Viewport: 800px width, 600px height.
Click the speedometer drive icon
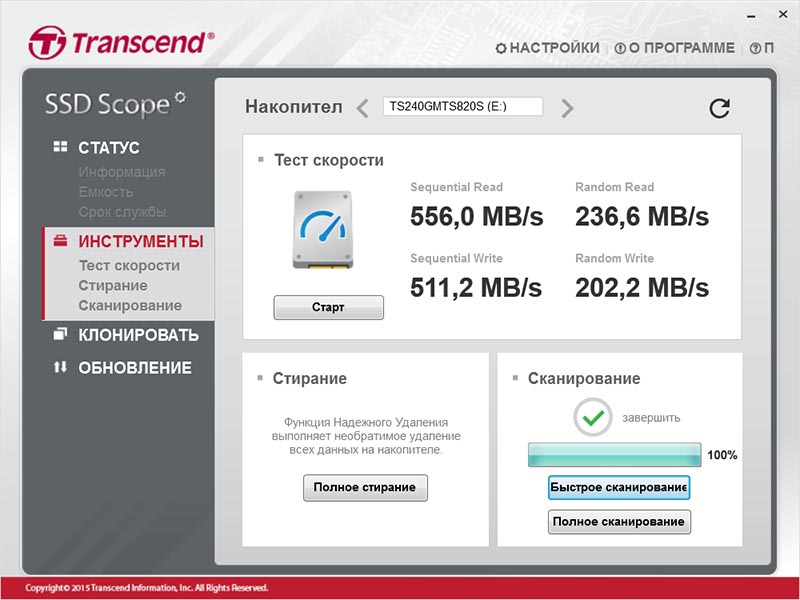pyautogui.click(x=323, y=230)
